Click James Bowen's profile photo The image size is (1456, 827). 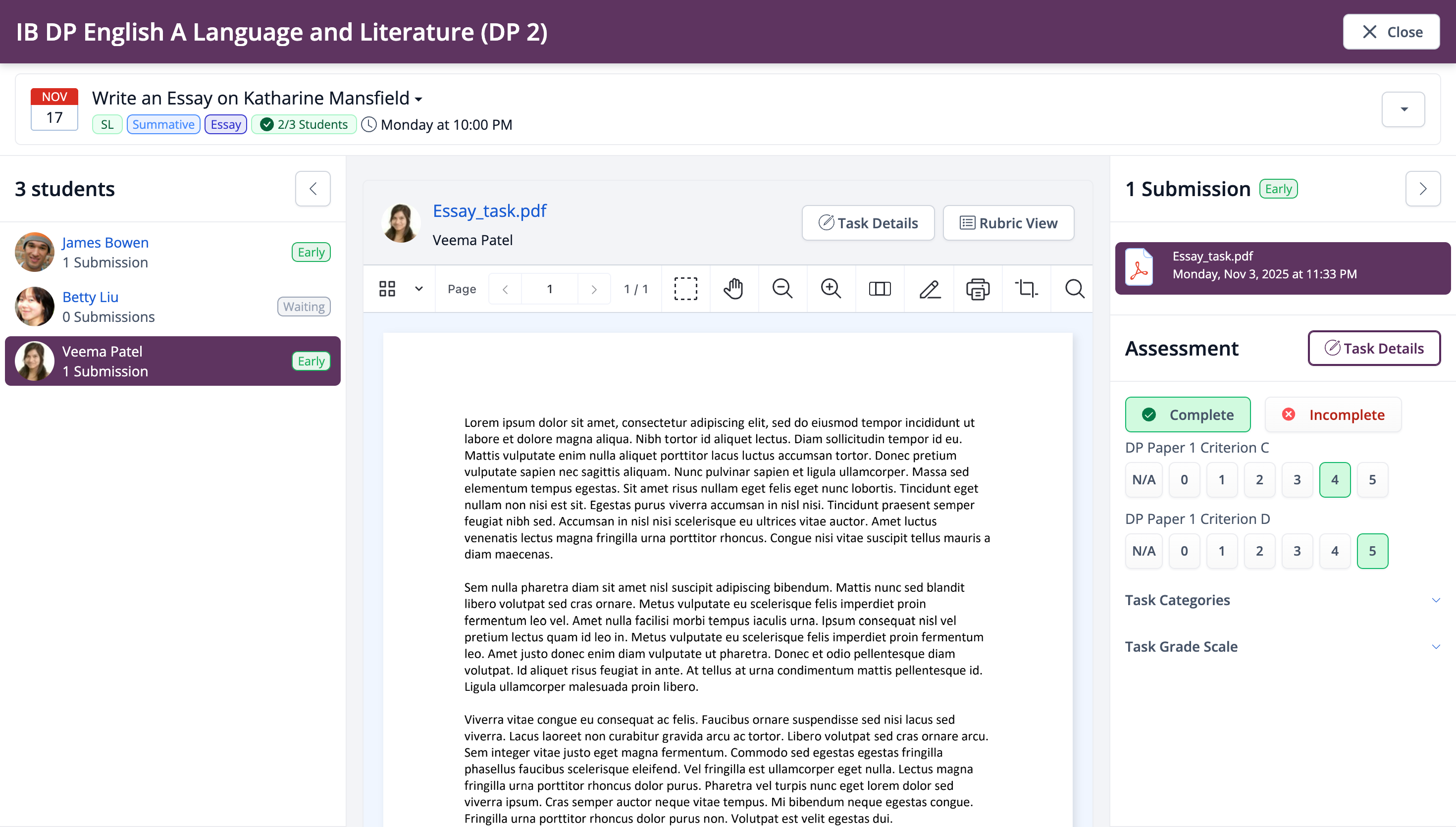click(35, 252)
